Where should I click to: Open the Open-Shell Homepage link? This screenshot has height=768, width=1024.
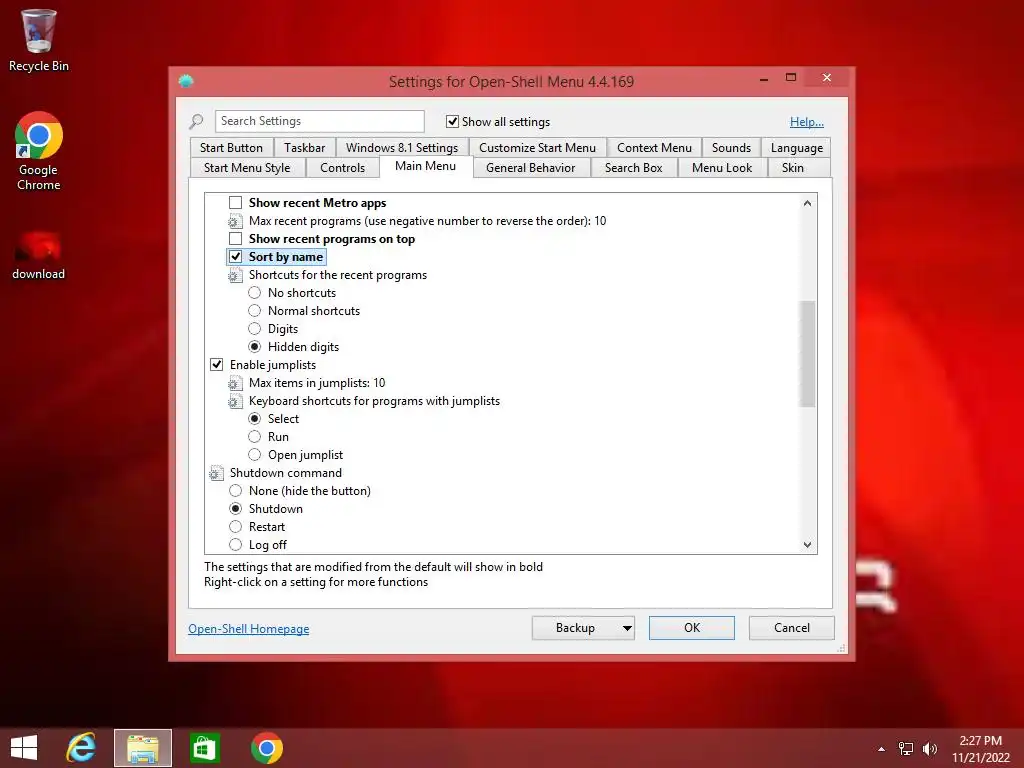click(249, 629)
